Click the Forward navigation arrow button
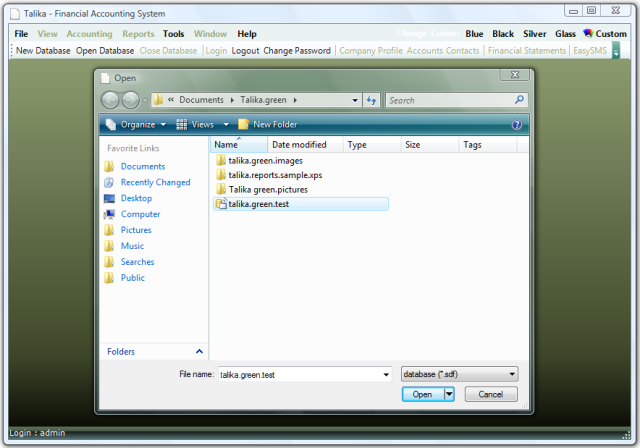640x448 pixels. (130, 100)
